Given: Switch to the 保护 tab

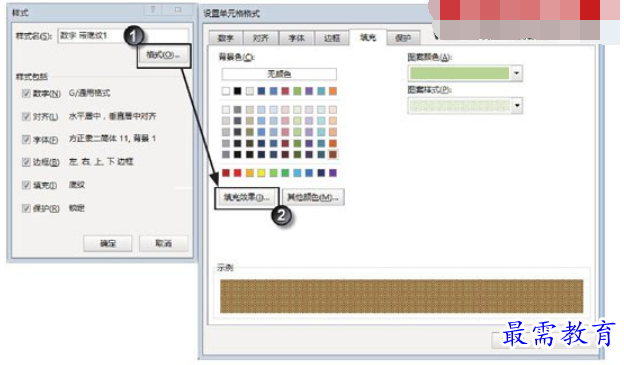Looking at the screenshot, I should click(x=403, y=38).
